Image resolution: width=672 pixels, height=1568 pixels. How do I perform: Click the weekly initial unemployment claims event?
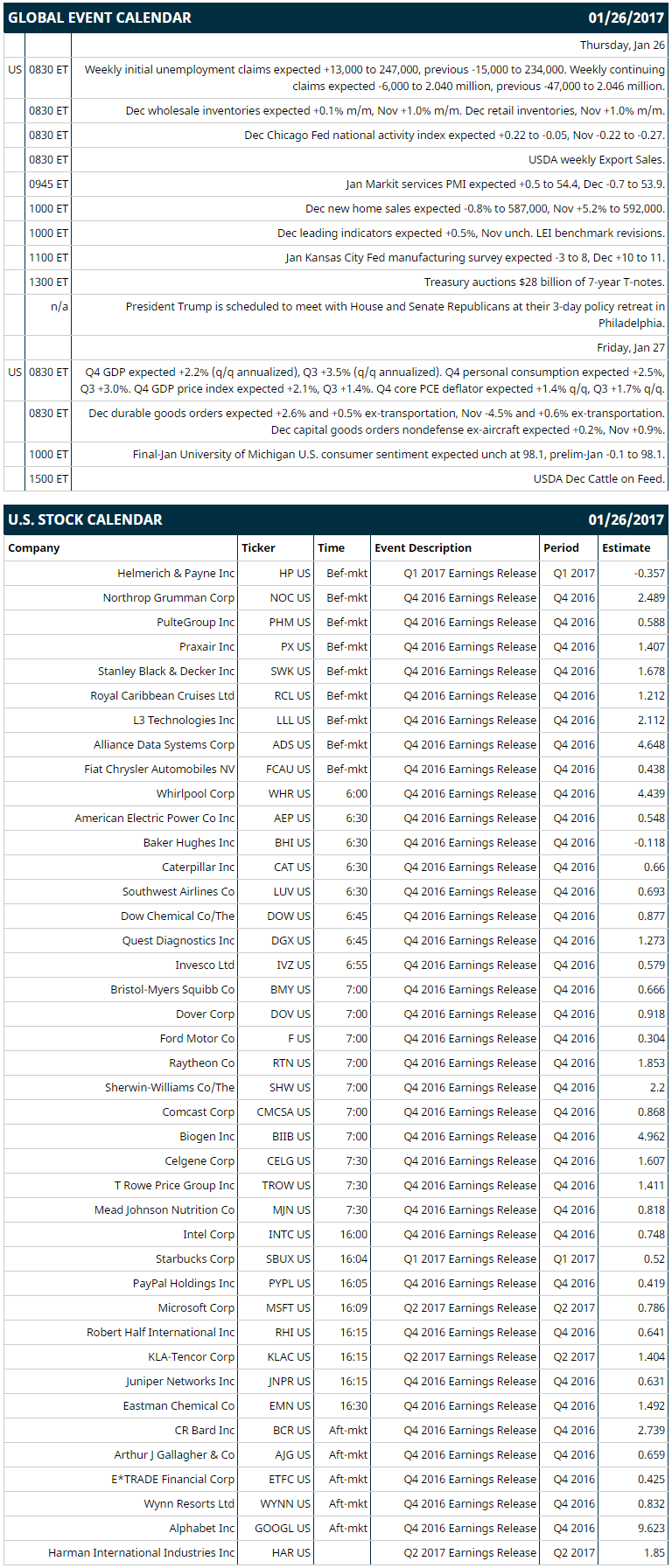pos(374,78)
